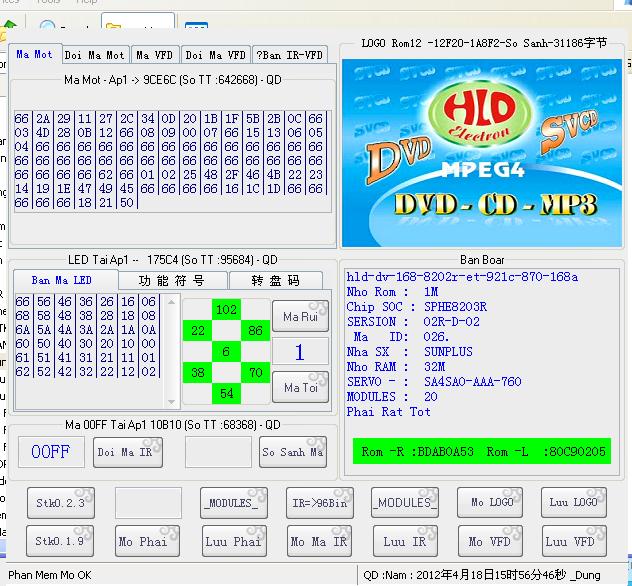The image size is (632, 586).
Task: Click the empty field beside Stk0.2.3
Action: tap(148, 503)
